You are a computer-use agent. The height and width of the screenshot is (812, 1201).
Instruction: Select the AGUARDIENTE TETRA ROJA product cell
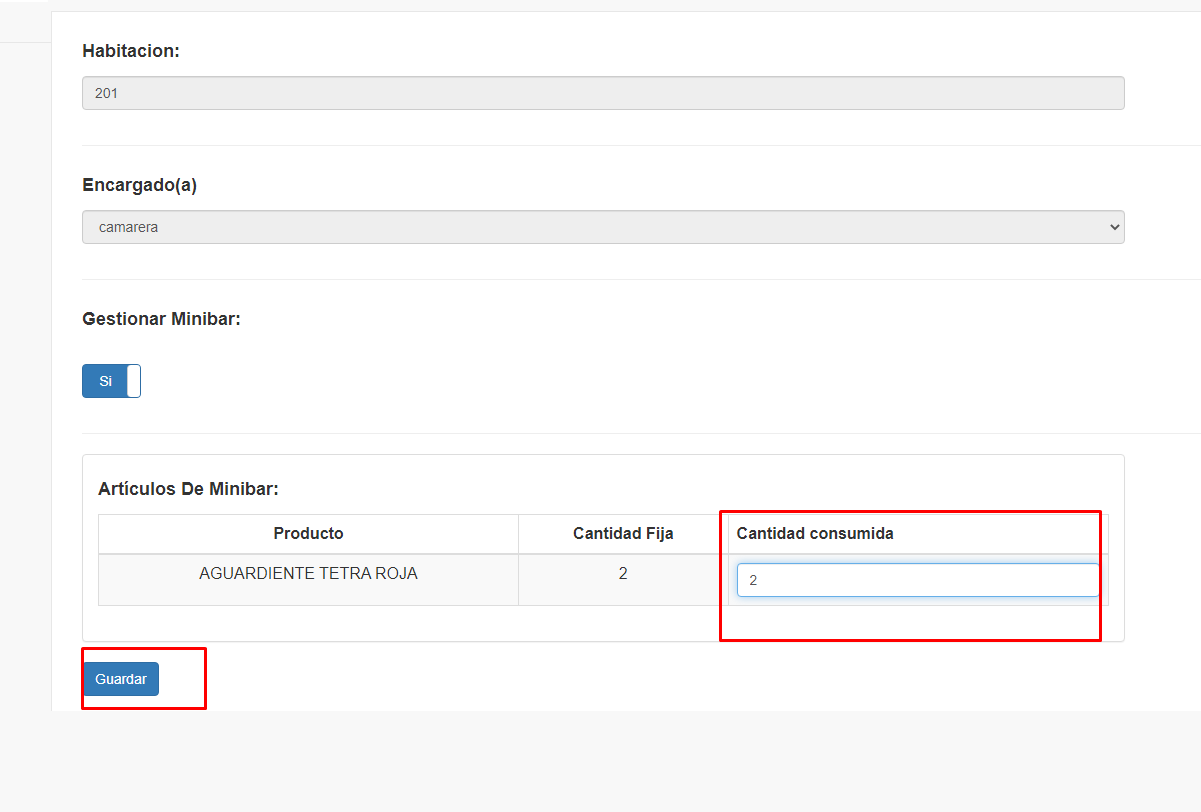tap(308, 574)
